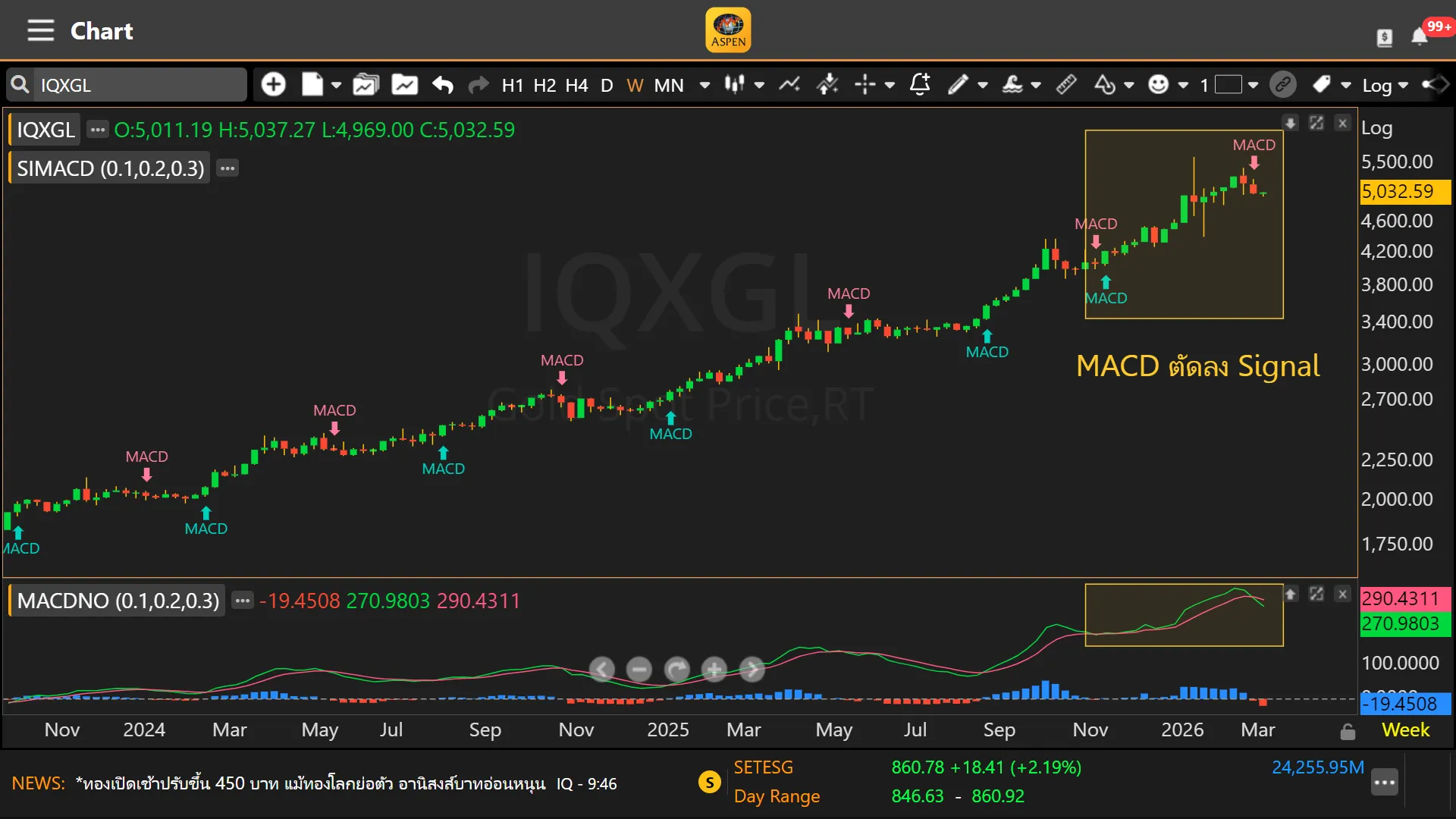The width and height of the screenshot is (1456, 819).
Task: Open notifications bell with 99+ badge
Action: [x=1420, y=36]
